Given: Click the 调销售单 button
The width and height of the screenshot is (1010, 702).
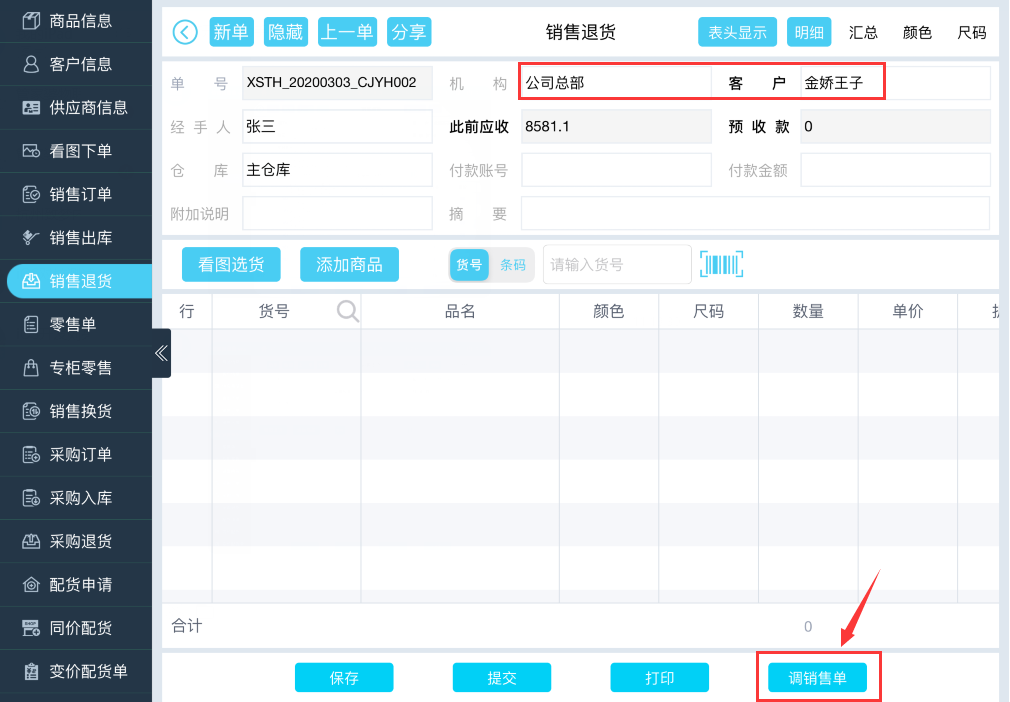Looking at the screenshot, I should point(817,678).
